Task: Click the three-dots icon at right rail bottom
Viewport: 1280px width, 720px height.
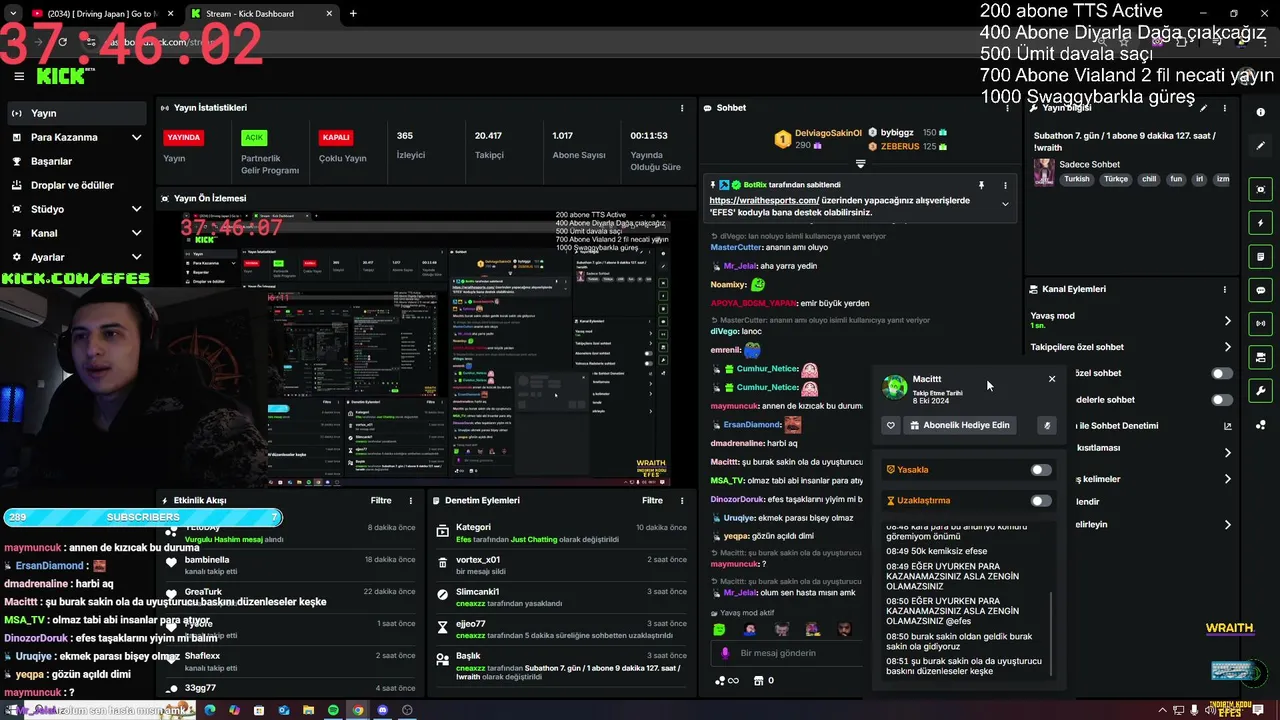Action: click(x=1260, y=424)
